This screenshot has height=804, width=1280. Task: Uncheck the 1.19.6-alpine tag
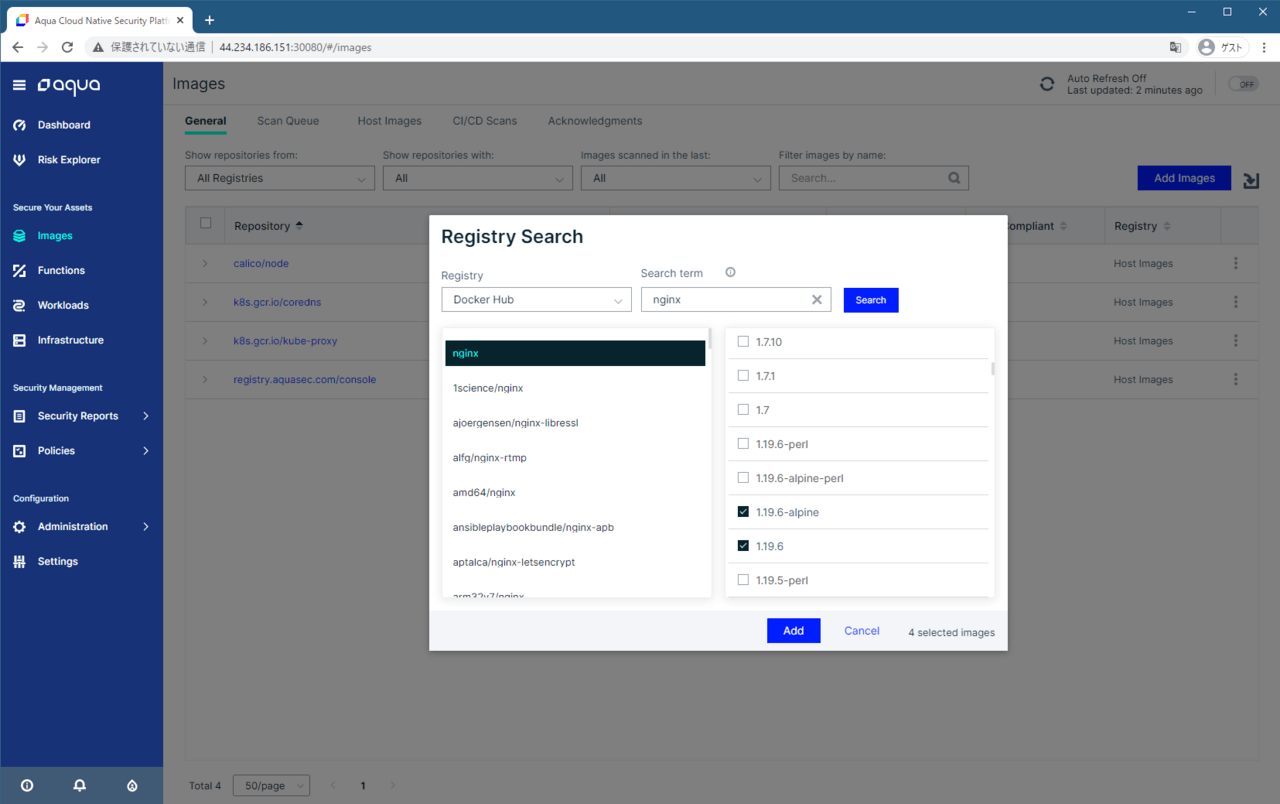(743, 512)
